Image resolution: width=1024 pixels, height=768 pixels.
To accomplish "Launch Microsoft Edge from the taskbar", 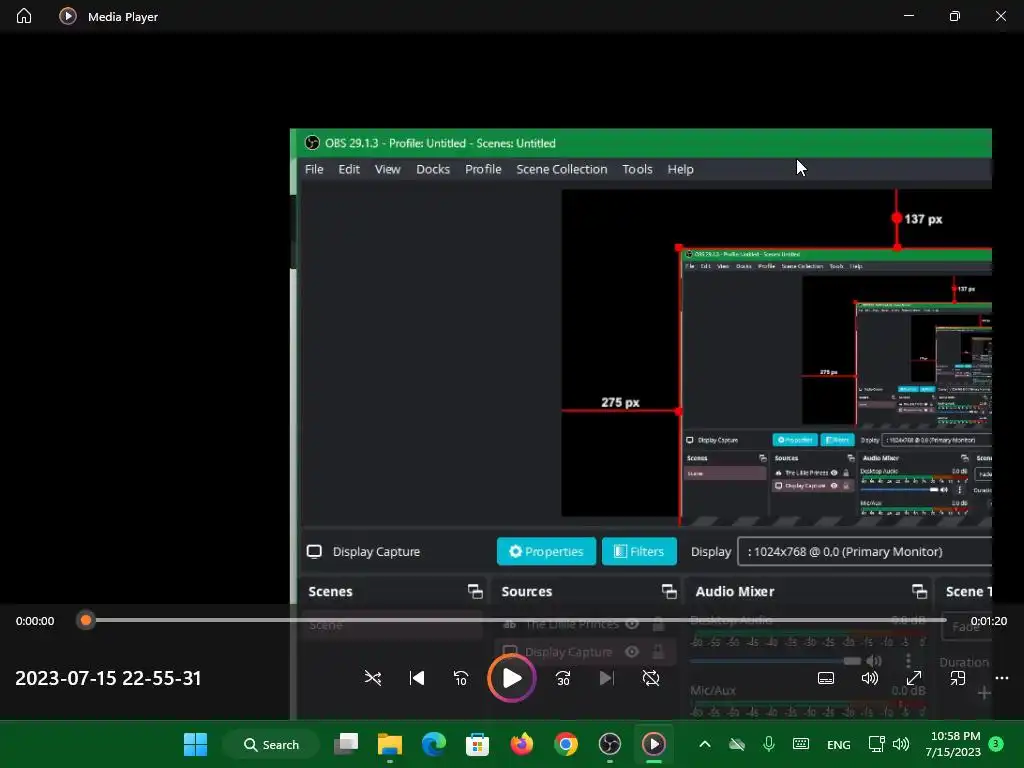I will pos(434,744).
